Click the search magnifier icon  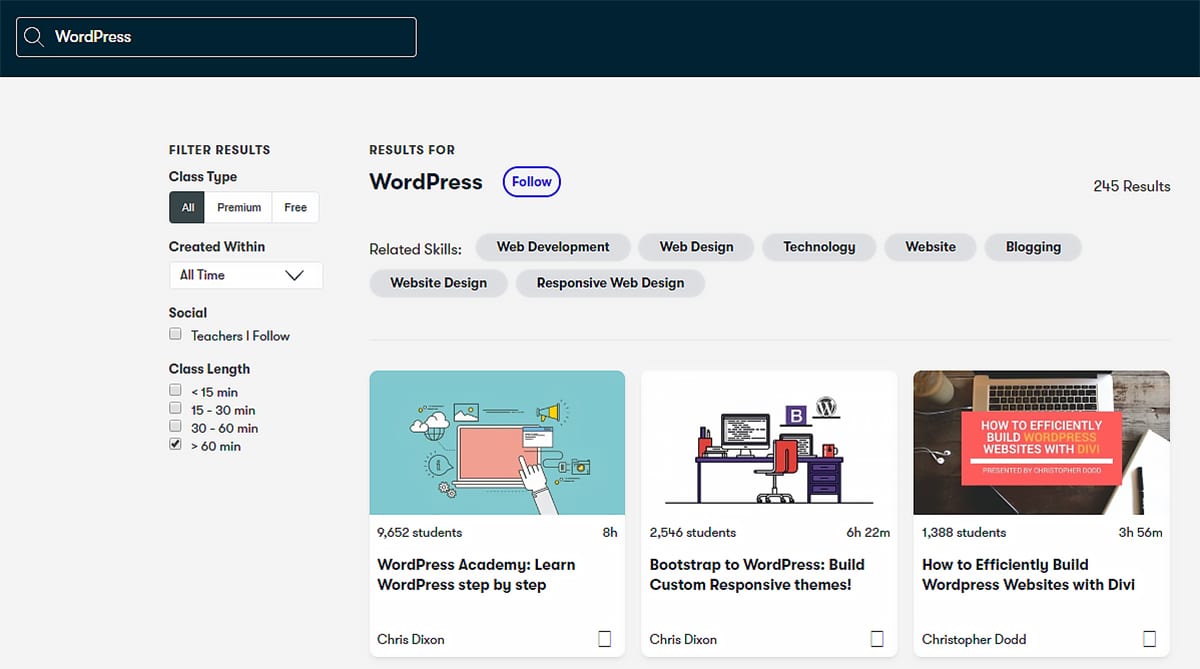click(x=34, y=37)
